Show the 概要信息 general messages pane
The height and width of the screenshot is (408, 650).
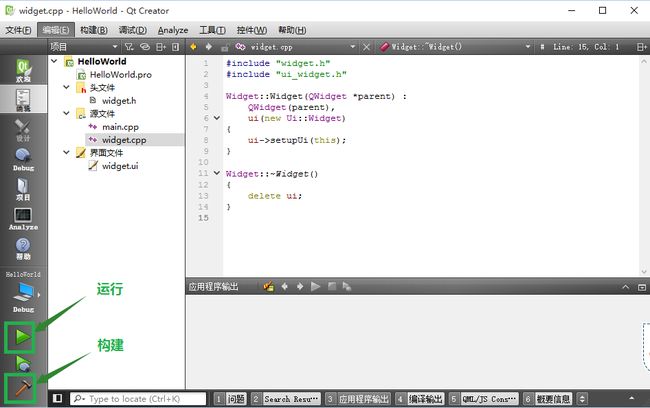pyautogui.click(x=548, y=399)
